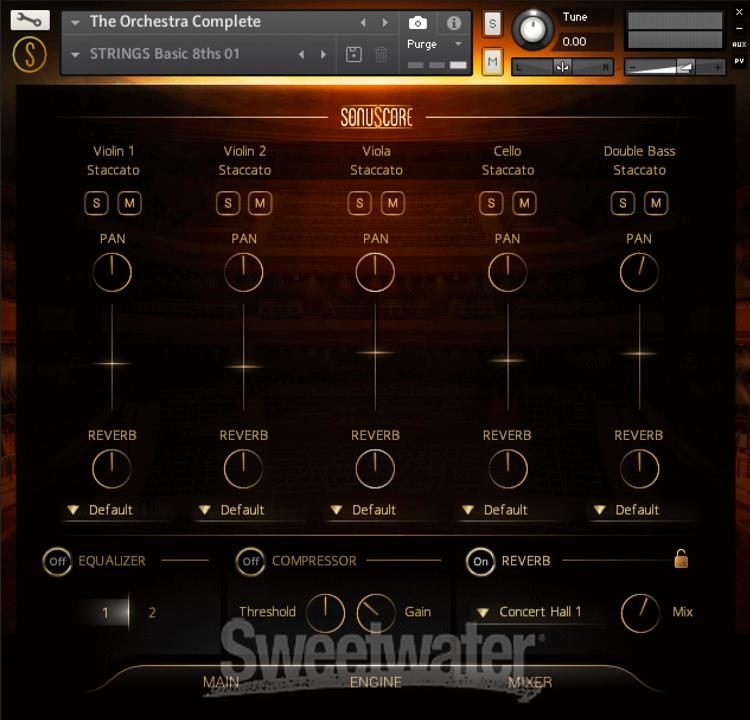The height and width of the screenshot is (720, 750).
Task: Turn on the Equalizer Off switch
Action: point(57,561)
